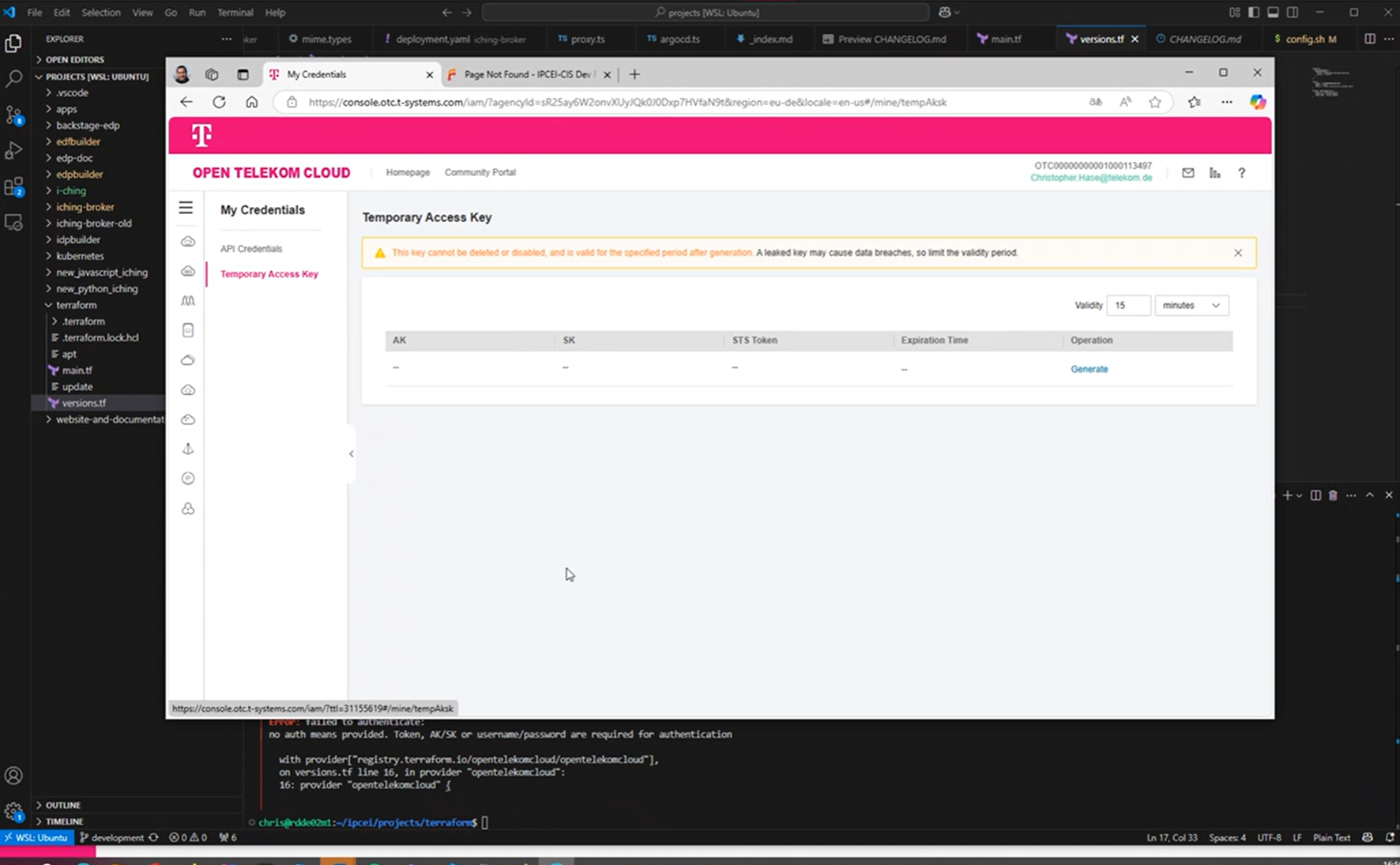Open the new terminal launch profile dropdown
This screenshot has height=865, width=1400.
click(x=1299, y=495)
